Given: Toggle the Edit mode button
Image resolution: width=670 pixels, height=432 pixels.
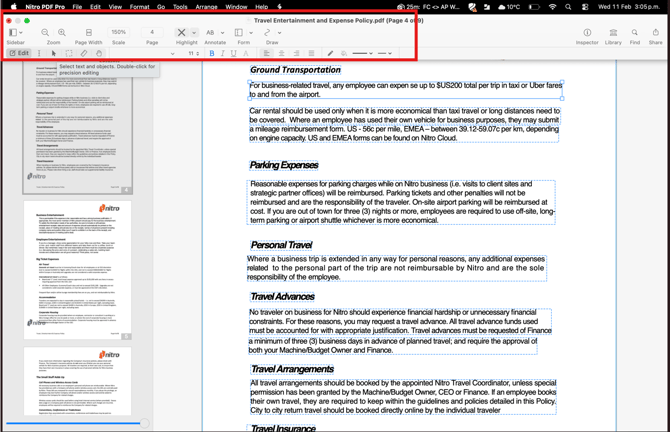Looking at the screenshot, I should [x=19, y=53].
